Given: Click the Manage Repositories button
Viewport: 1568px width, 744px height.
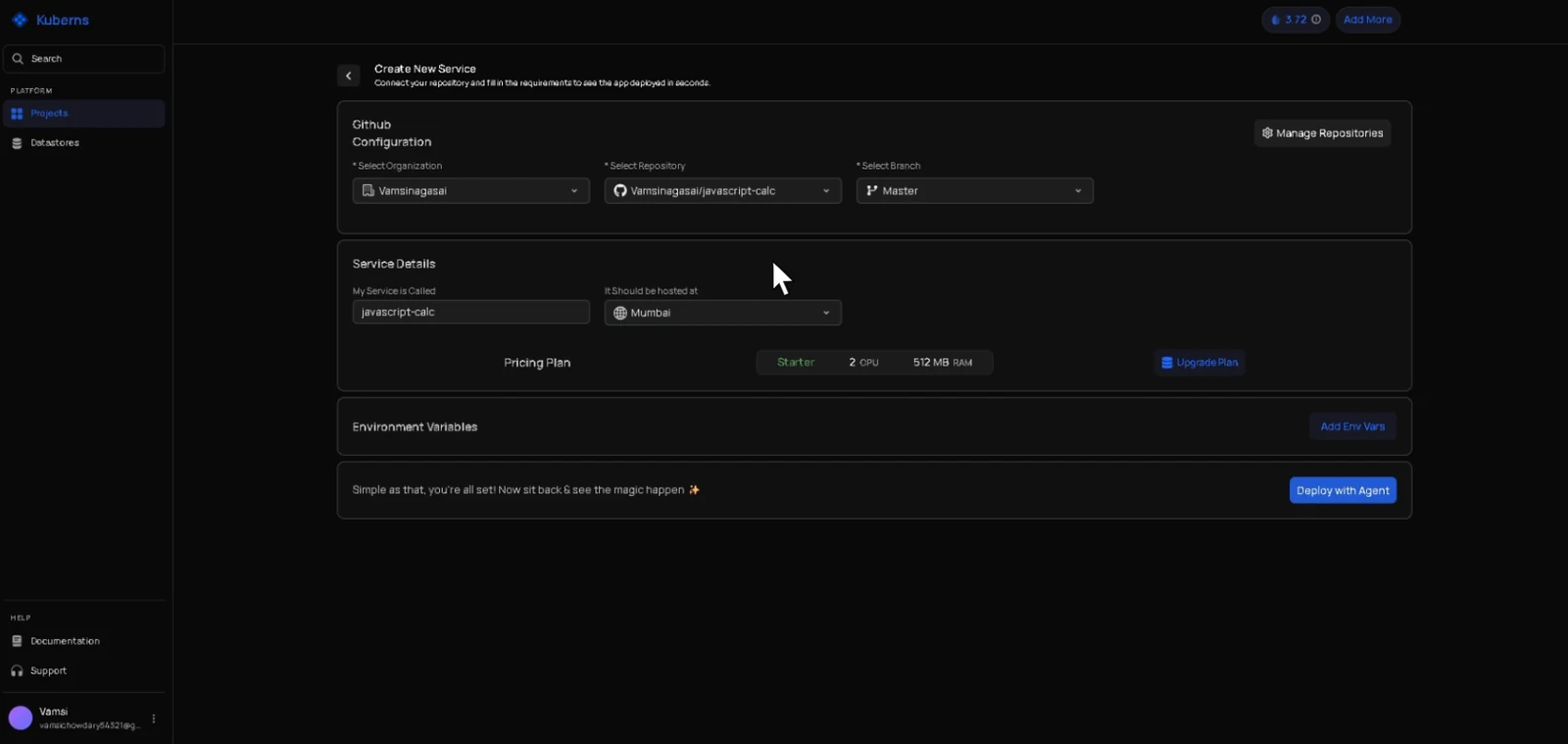Looking at the screenshot, I should point(1323,133).
